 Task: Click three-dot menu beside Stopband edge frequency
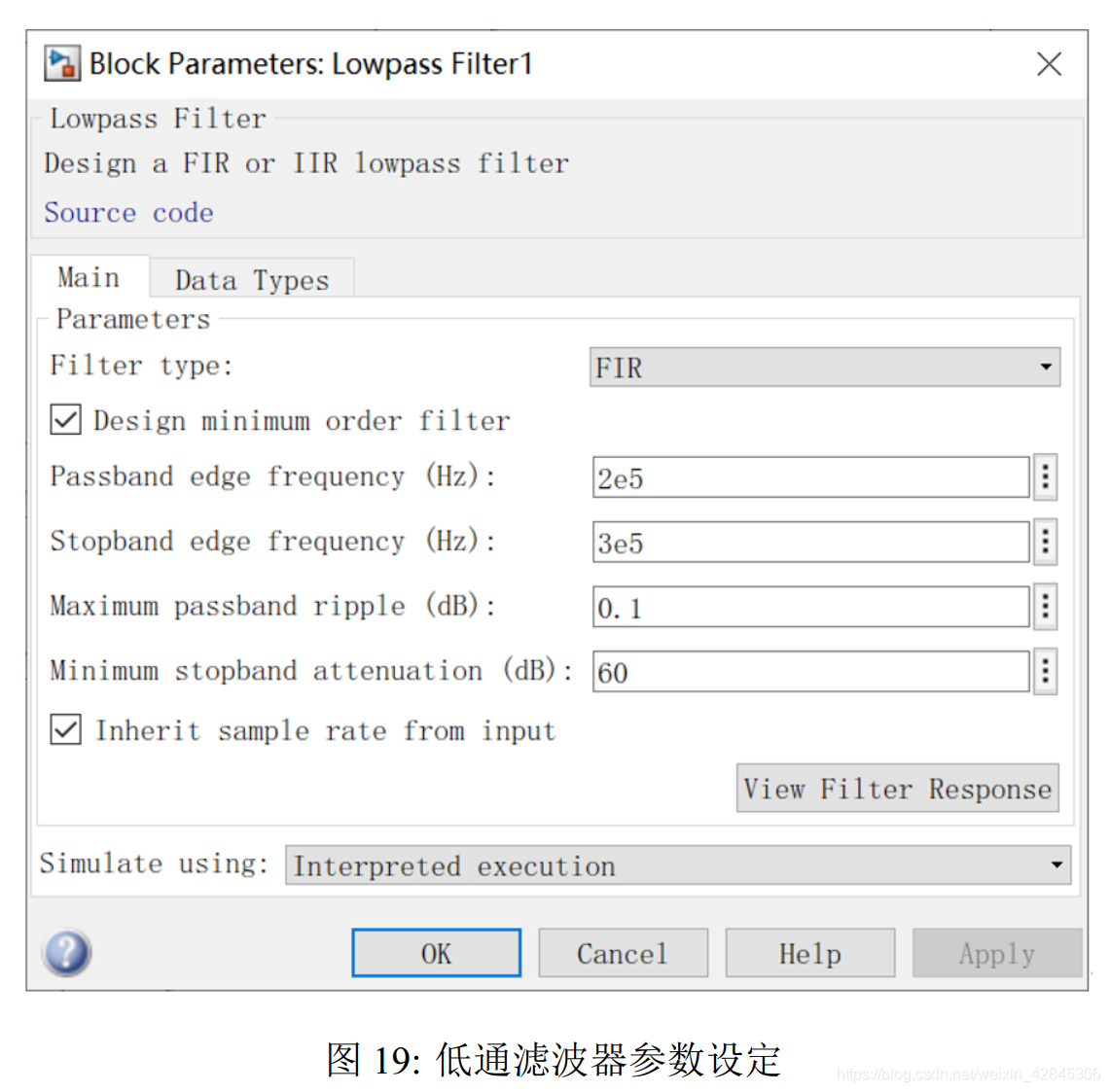pyautogui.click(x=1045, y=542)
